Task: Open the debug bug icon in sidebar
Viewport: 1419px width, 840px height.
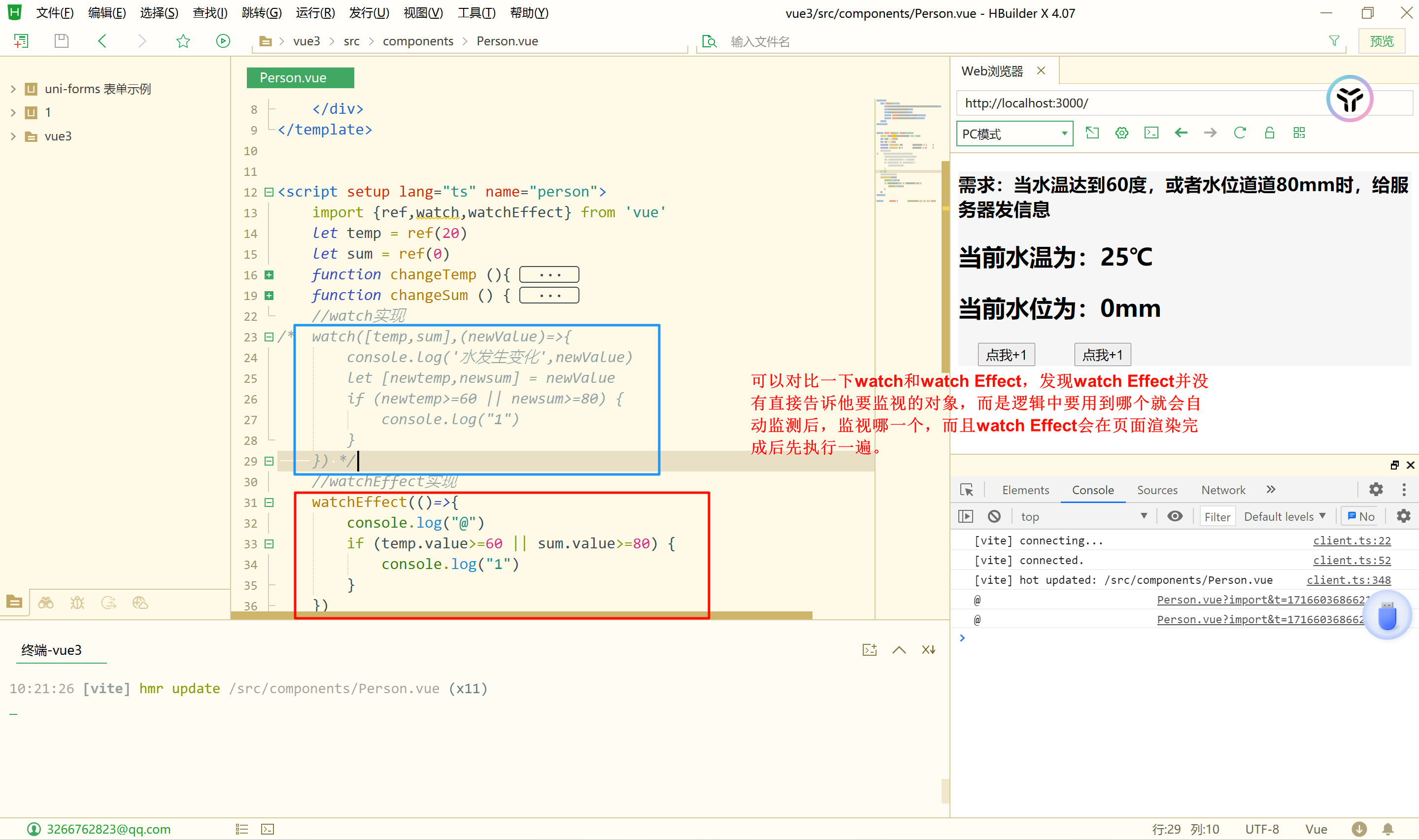Action: pos(77,603)
